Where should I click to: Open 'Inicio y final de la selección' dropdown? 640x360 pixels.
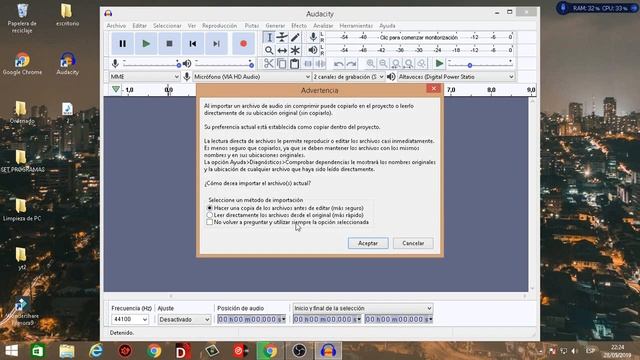362,308
